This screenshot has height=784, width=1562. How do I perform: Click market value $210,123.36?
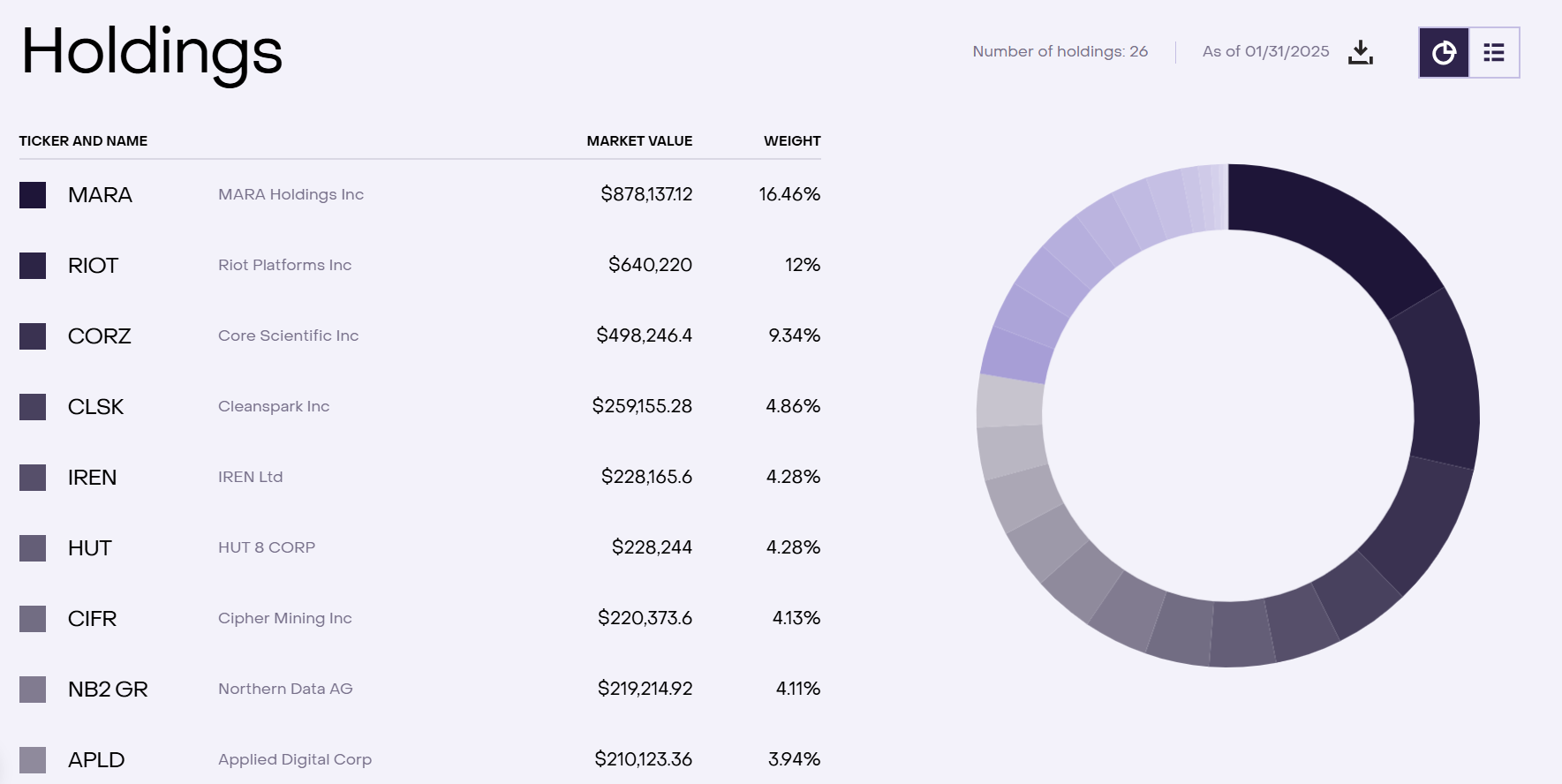(643, 759)
